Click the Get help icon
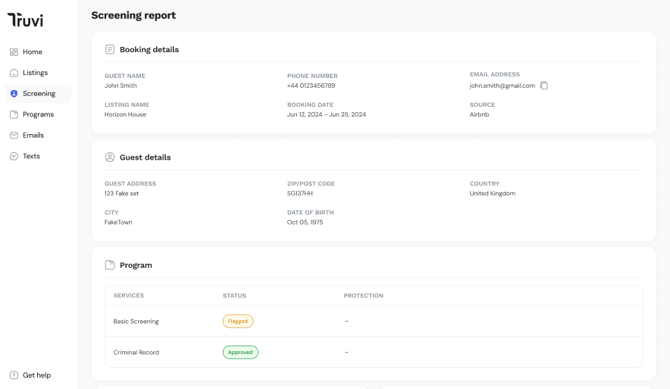670x389 pixels. [x=14, y=375]
